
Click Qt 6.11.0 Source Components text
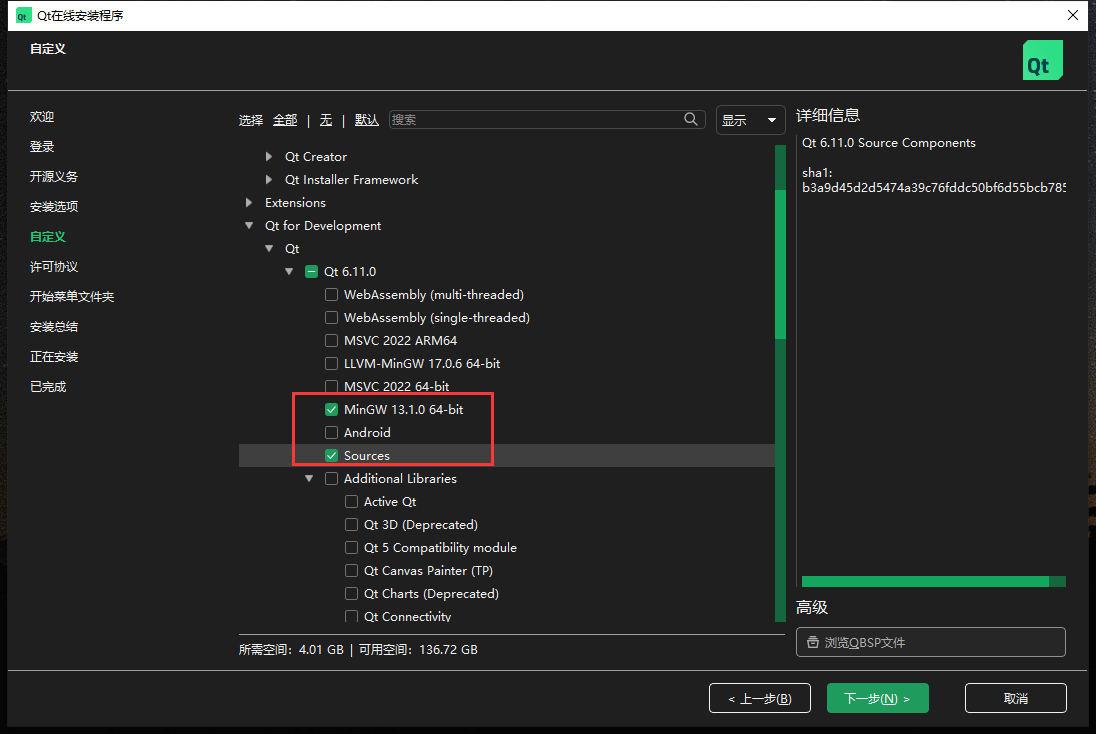coord(888,143)
